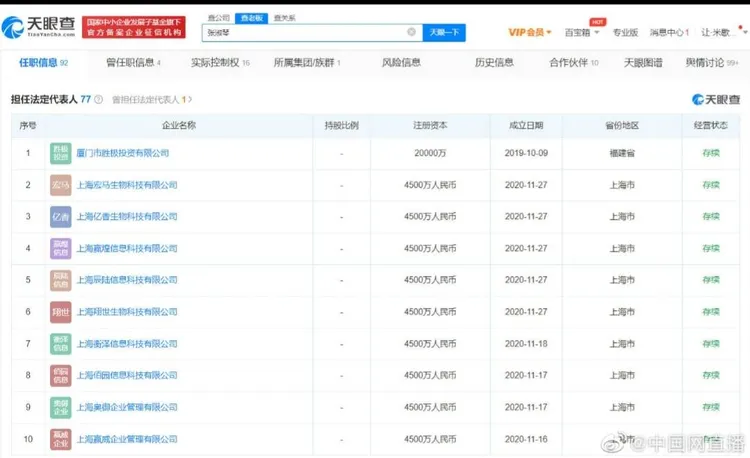750x458 pixels.
Task: Open the 实际控制权 tab
Action: click(x=221, y=63)
